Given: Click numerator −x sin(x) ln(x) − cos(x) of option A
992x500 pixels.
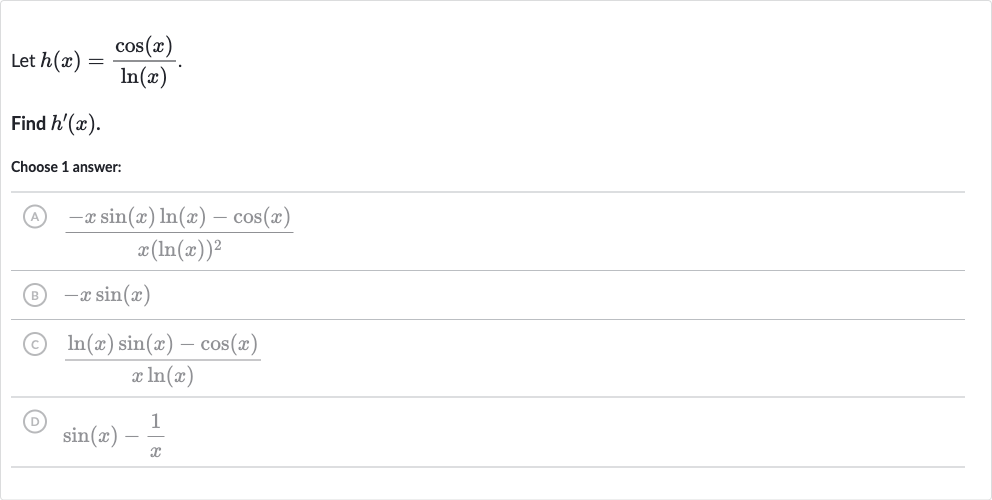Looking at the screenshot, I should [179, 217].
